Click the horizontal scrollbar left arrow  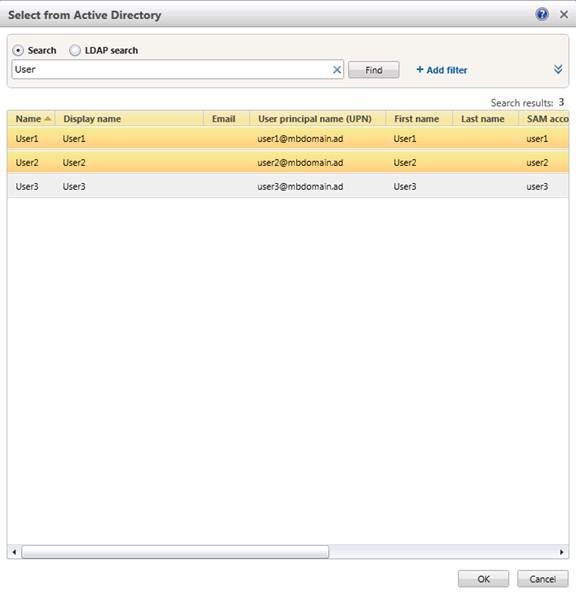pyautogui.click(x=14, y=552)
